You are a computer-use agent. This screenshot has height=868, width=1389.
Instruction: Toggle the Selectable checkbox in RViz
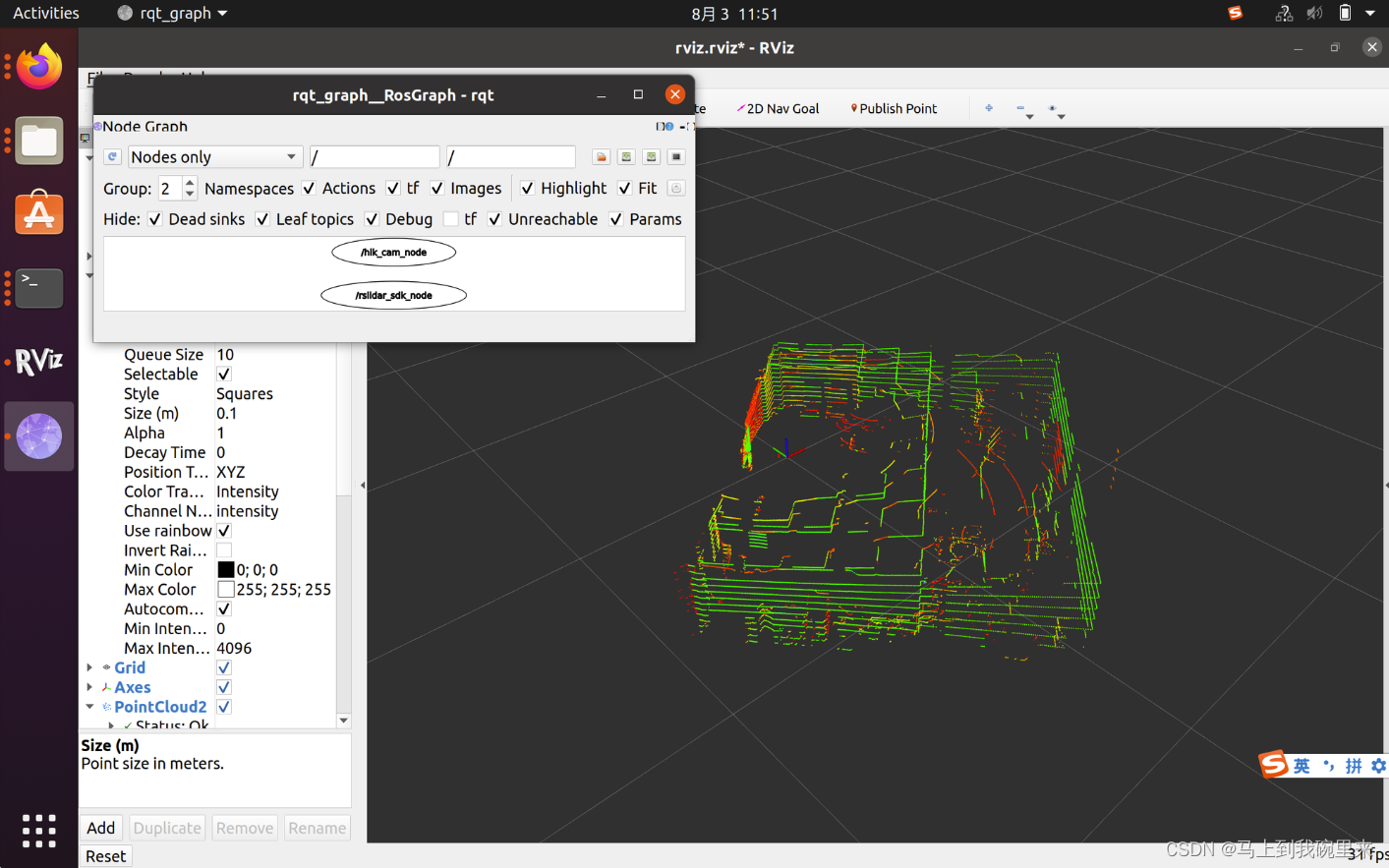[x=224, y=375]
